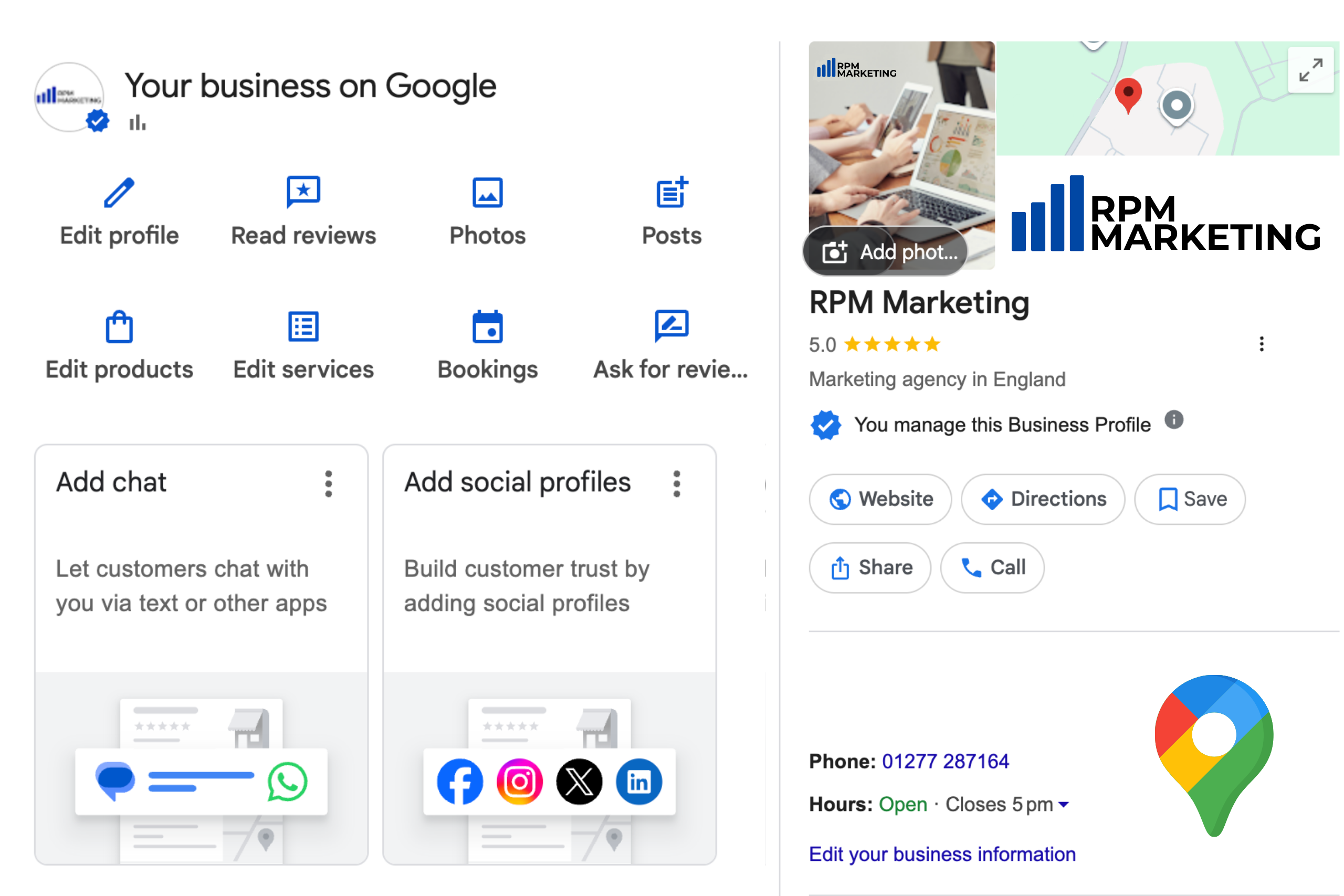Open Edit products shopping bag icon
The width and height of the screenshot is (1344, 896).
coord(119,327)
